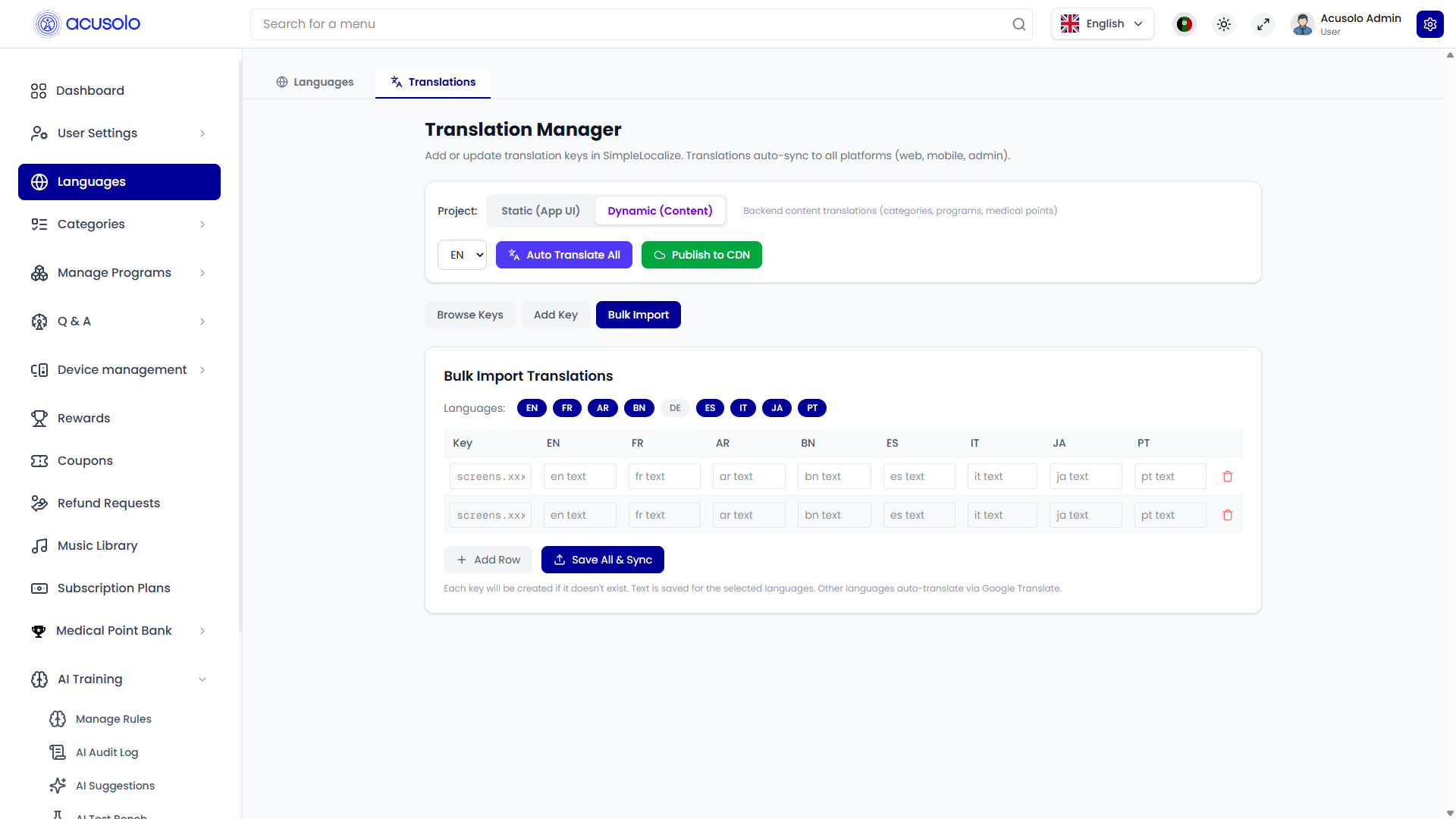Click the Q & A icon
The height and width of the screenshot is (819, 1456).
click(x=39, y=322)
